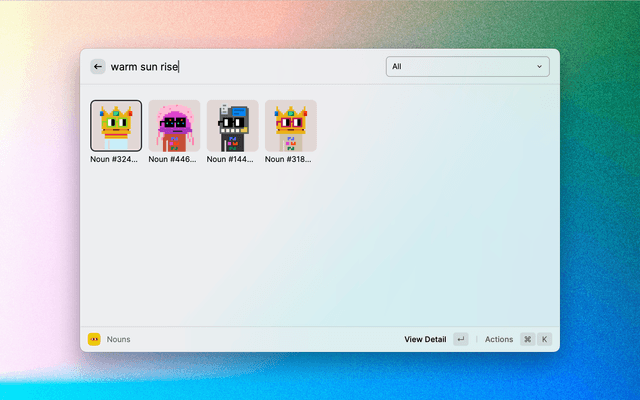This screenshot has width=640, height=400.
Task: Click the 'Nouns' extension name label
Action: pos(119,340)
